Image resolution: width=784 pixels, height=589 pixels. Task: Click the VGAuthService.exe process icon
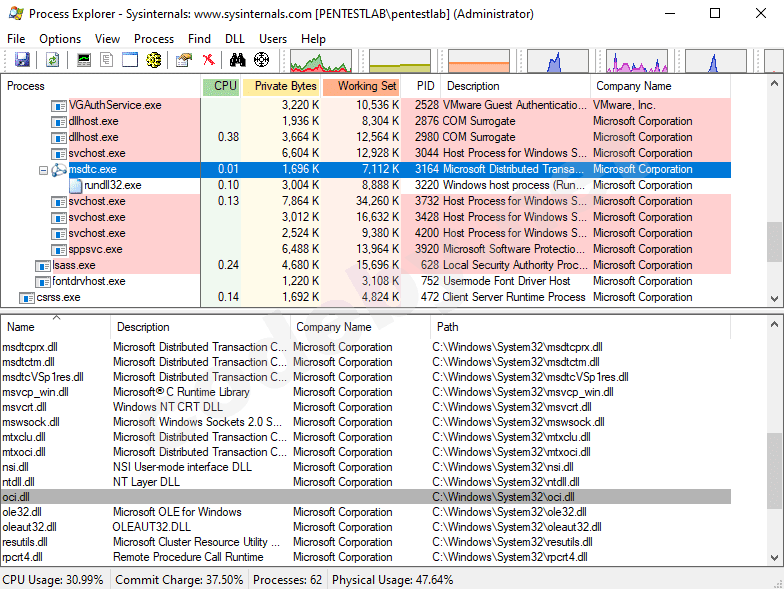59,106
